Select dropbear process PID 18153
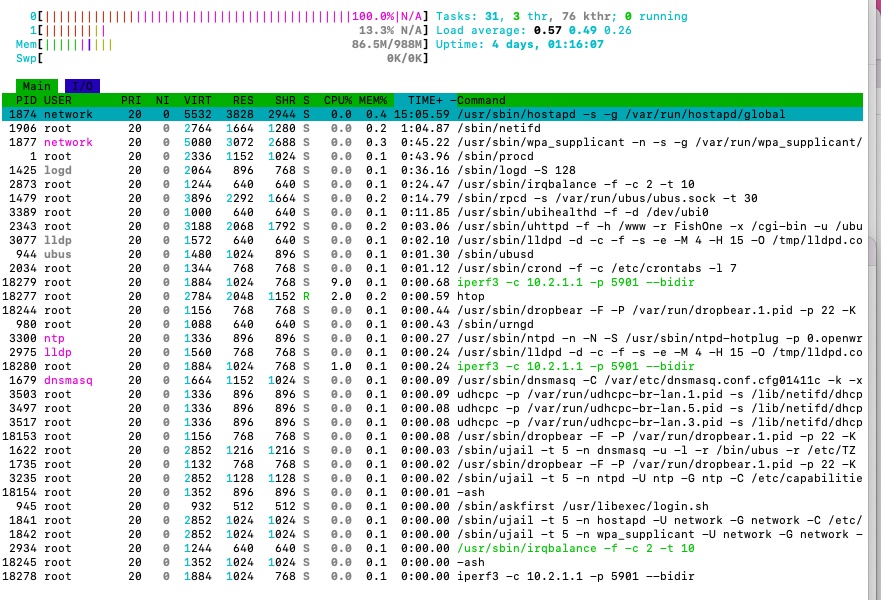The width and height of the screenshot is (881, 600). pos(432,437)
